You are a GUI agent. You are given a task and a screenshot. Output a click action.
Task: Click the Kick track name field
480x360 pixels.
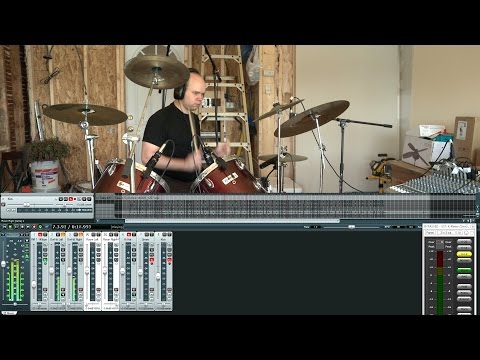[x=10, y=199]
